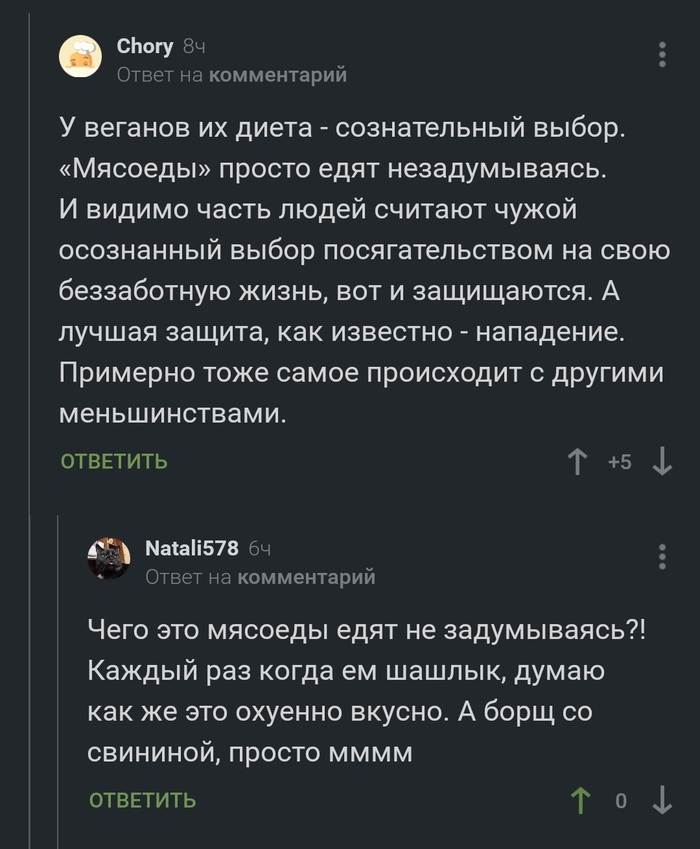Image resolution: width=700 pixels, height=849 pixels.
Task: Click Chory's chef avatar icon
Action: [81, 55]
